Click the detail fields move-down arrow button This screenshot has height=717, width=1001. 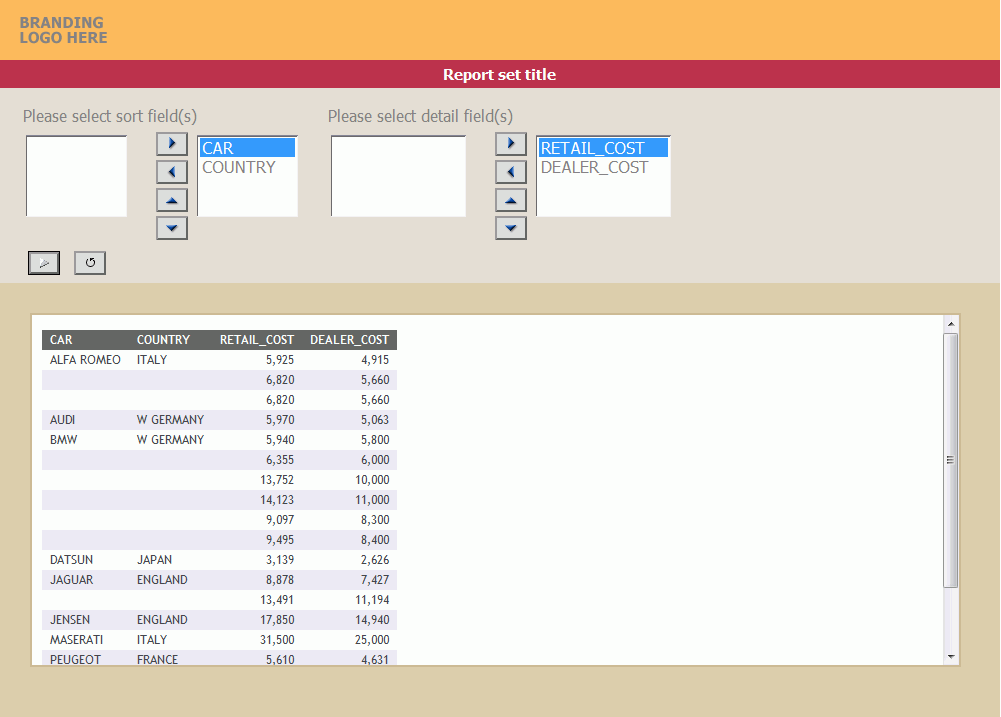(x=511, y=228)
